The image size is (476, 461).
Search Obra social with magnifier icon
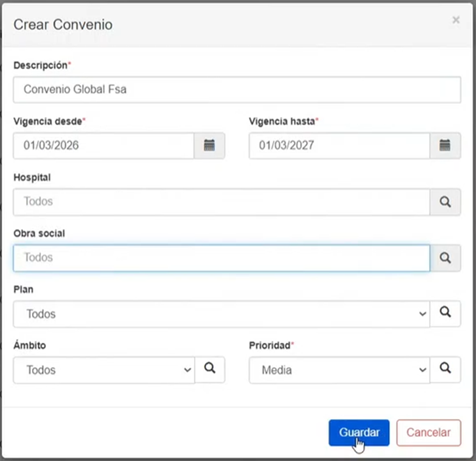point(445,258)
